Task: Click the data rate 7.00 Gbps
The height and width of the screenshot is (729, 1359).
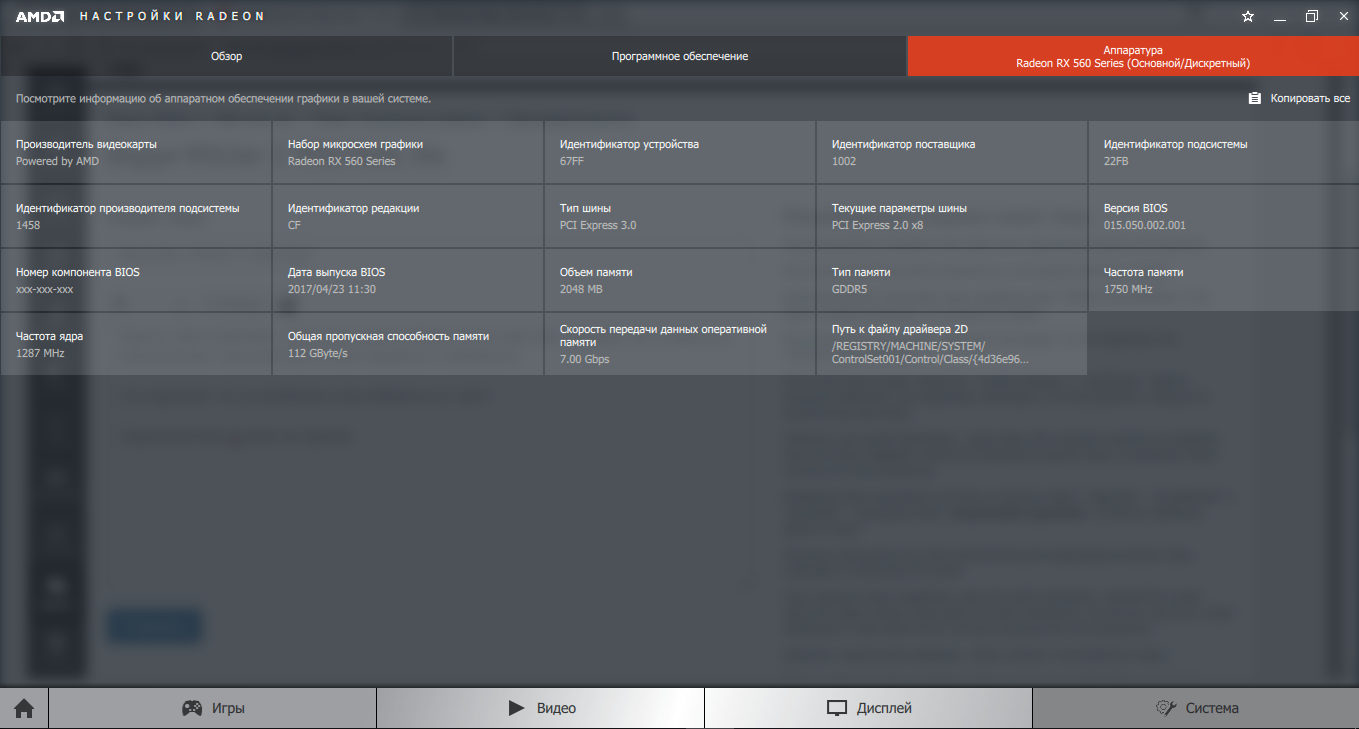Action: [584, 359]
